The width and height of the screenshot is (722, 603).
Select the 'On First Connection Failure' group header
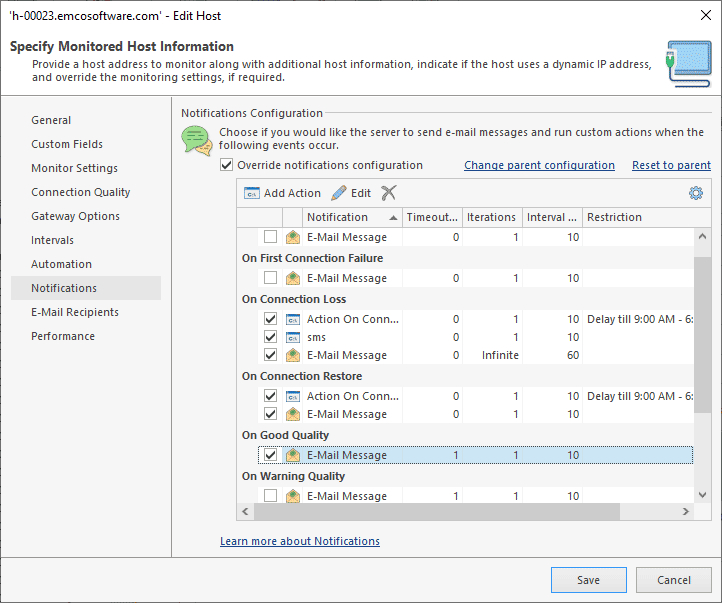pos(312,258)
